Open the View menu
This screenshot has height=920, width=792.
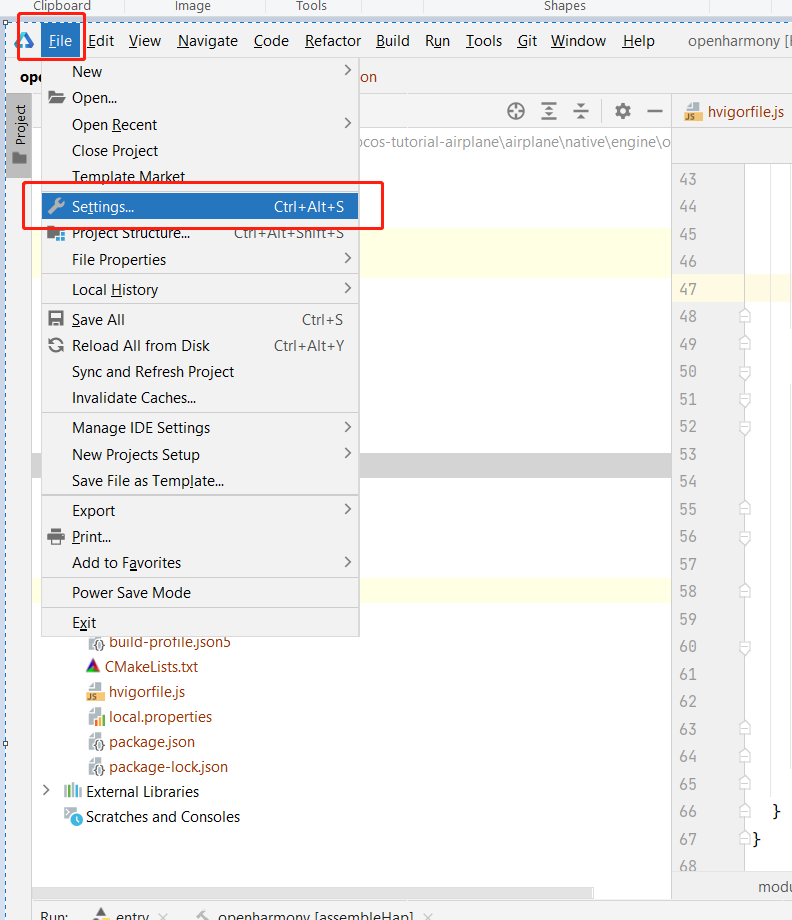tap(144, 40)
